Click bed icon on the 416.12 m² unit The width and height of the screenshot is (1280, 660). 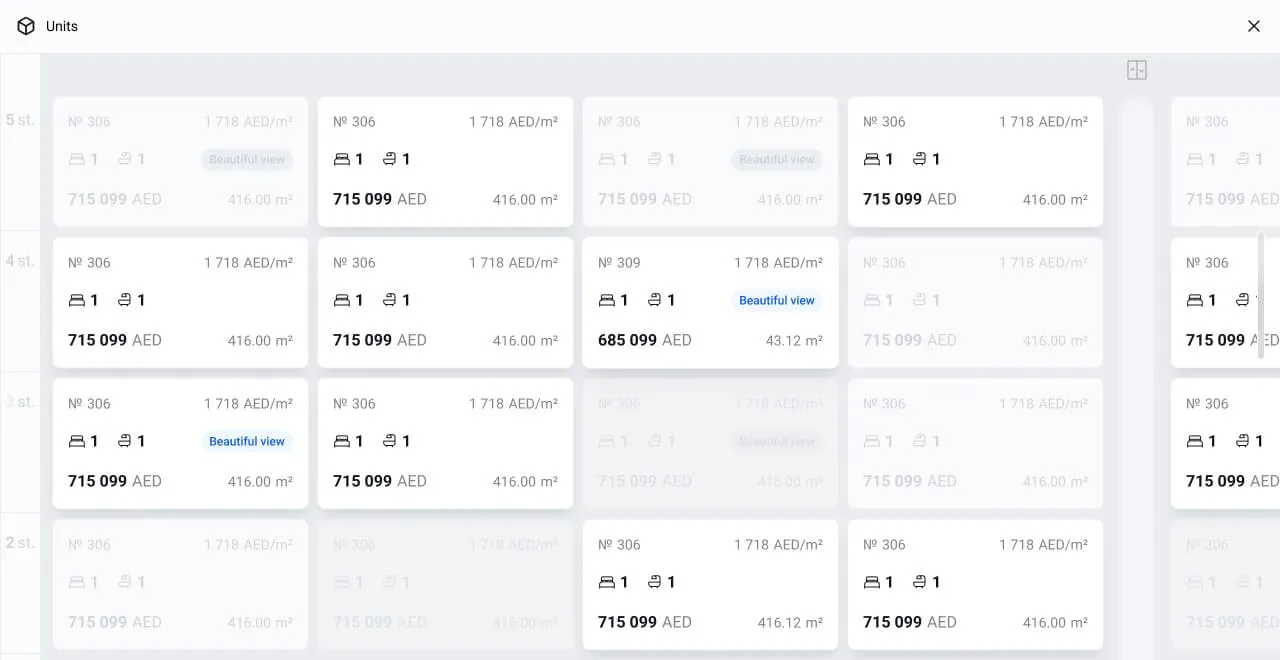click(607, 582)
